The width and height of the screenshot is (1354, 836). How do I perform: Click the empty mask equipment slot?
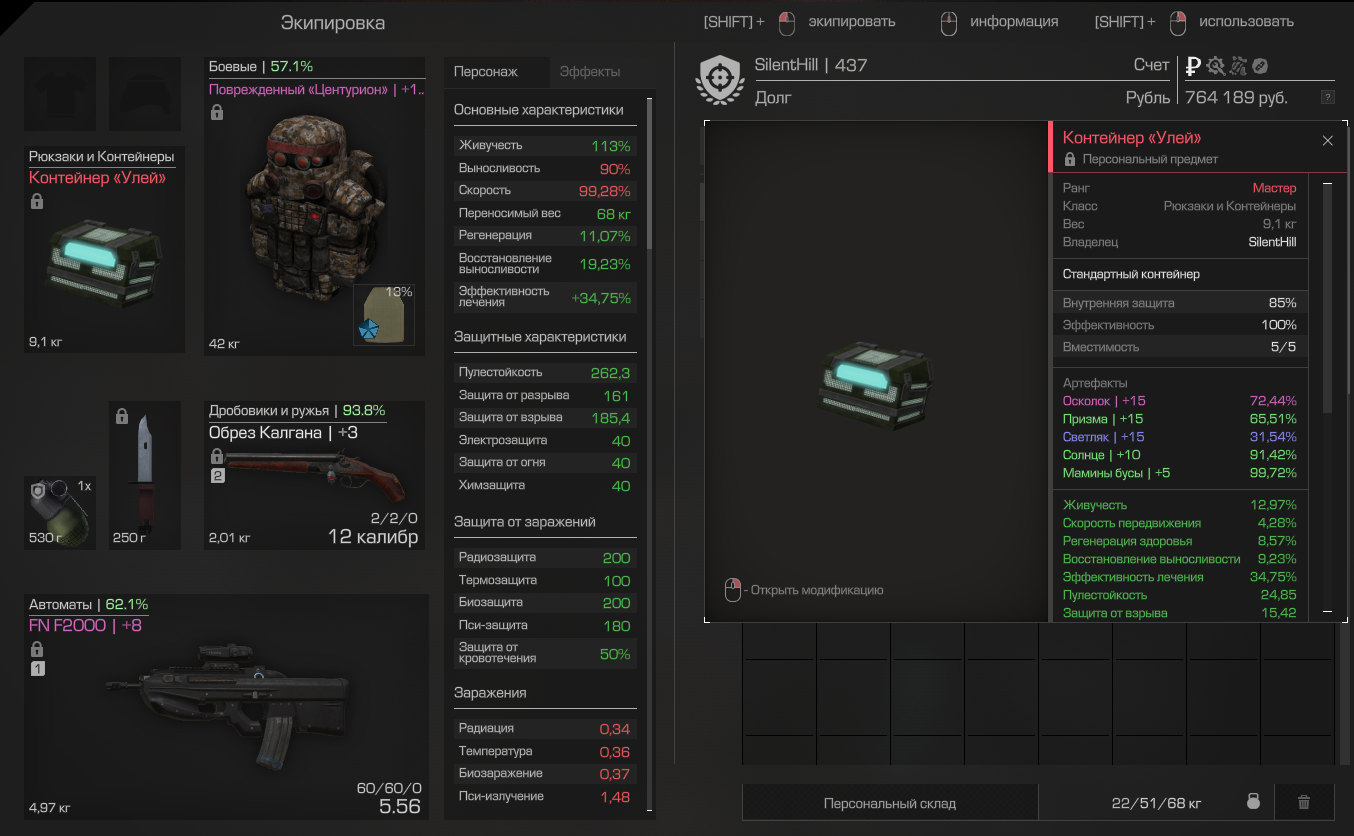[145, 94]
